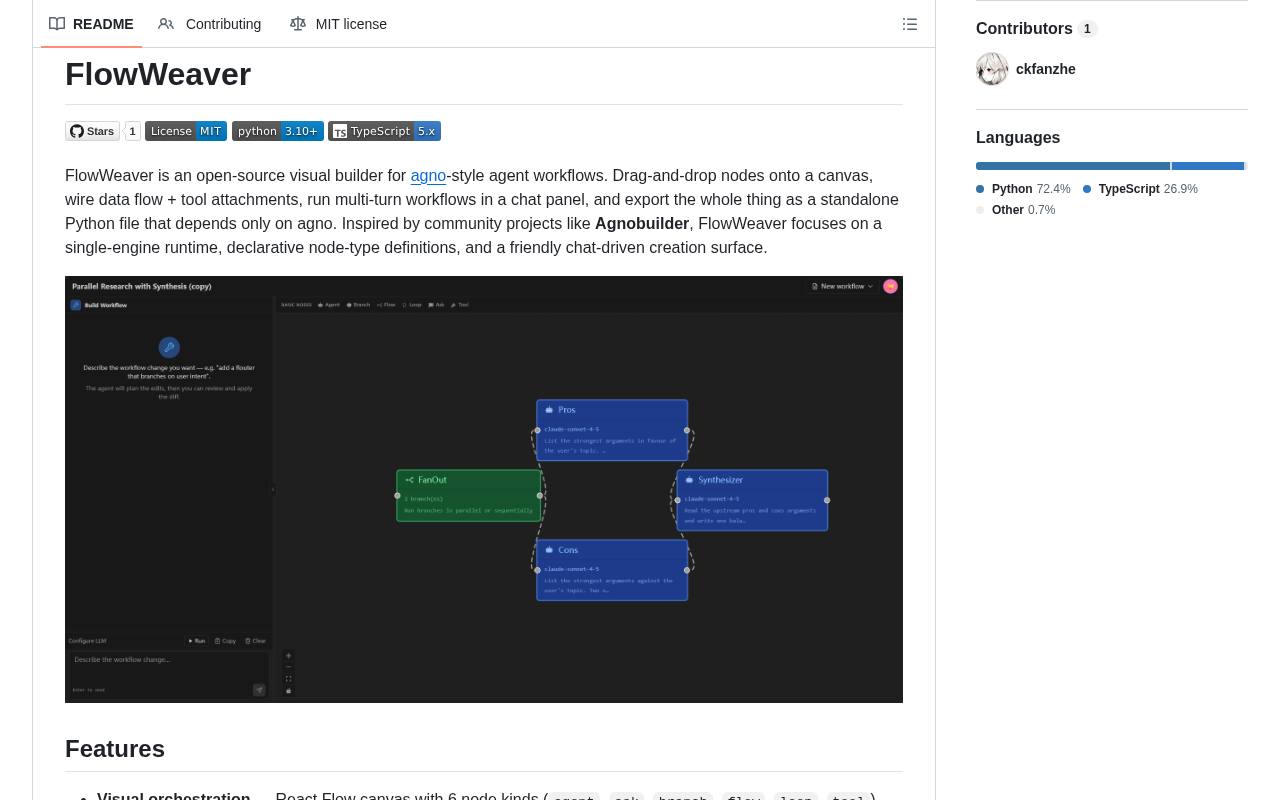Click the star count "1" next to Stars badge

pos(132,131)
